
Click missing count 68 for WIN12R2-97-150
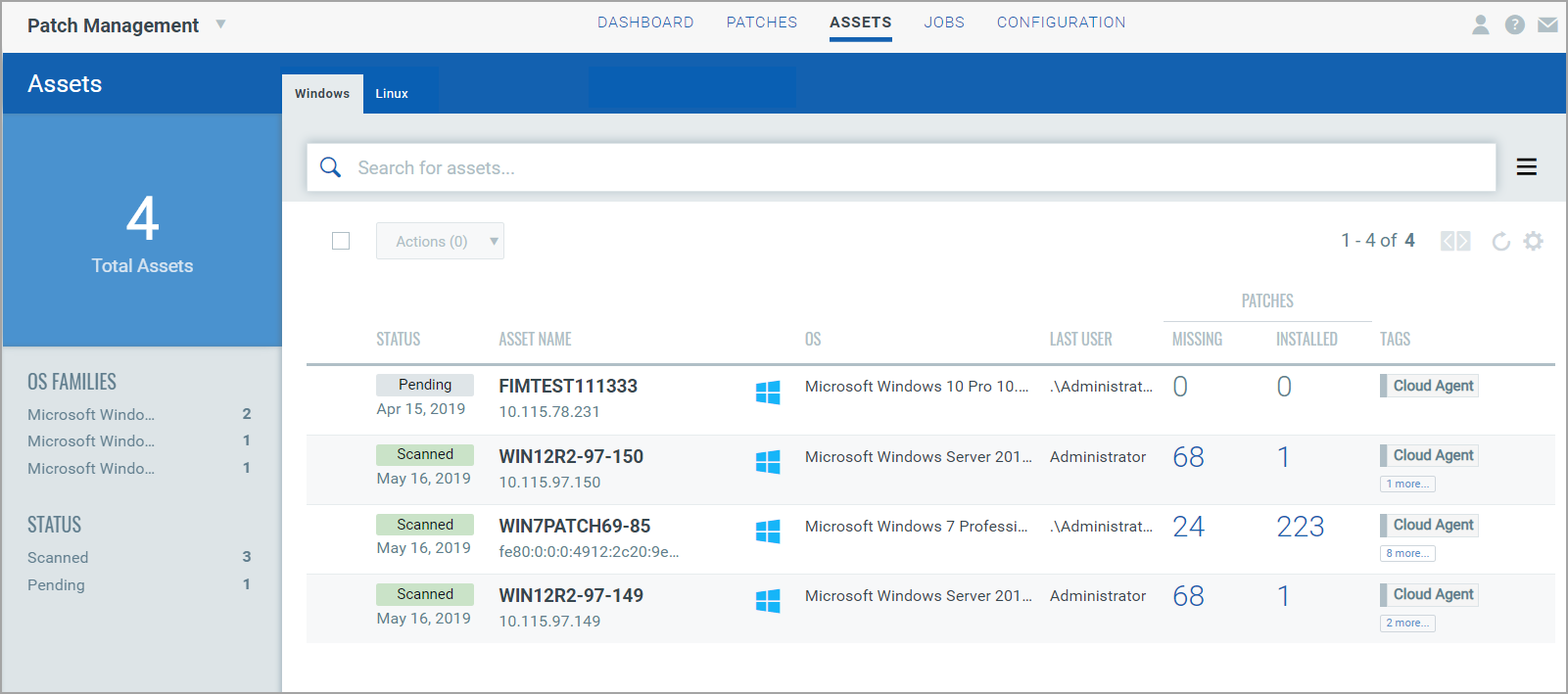point(1189,457)
